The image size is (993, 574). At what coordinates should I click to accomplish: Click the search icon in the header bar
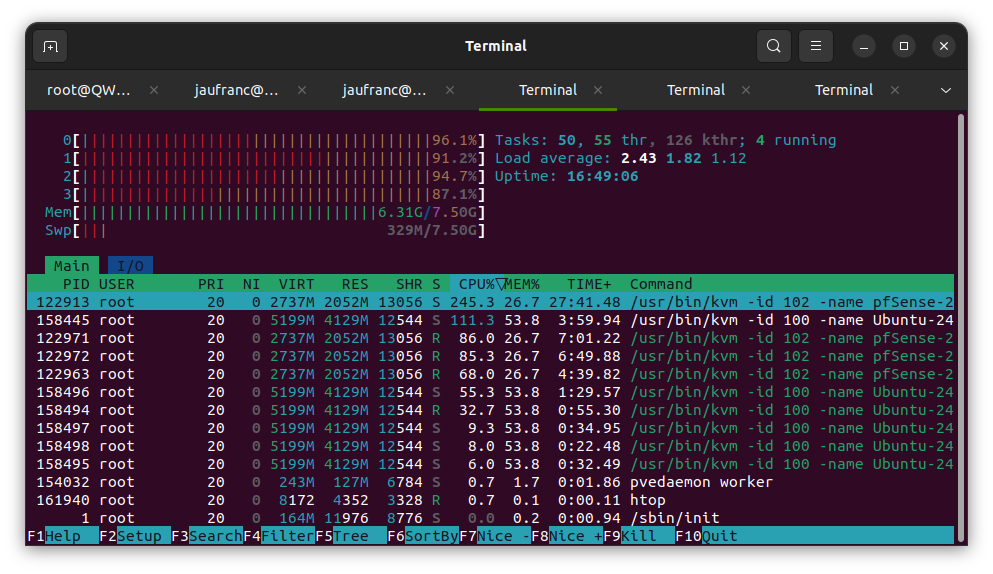[773, 46]
